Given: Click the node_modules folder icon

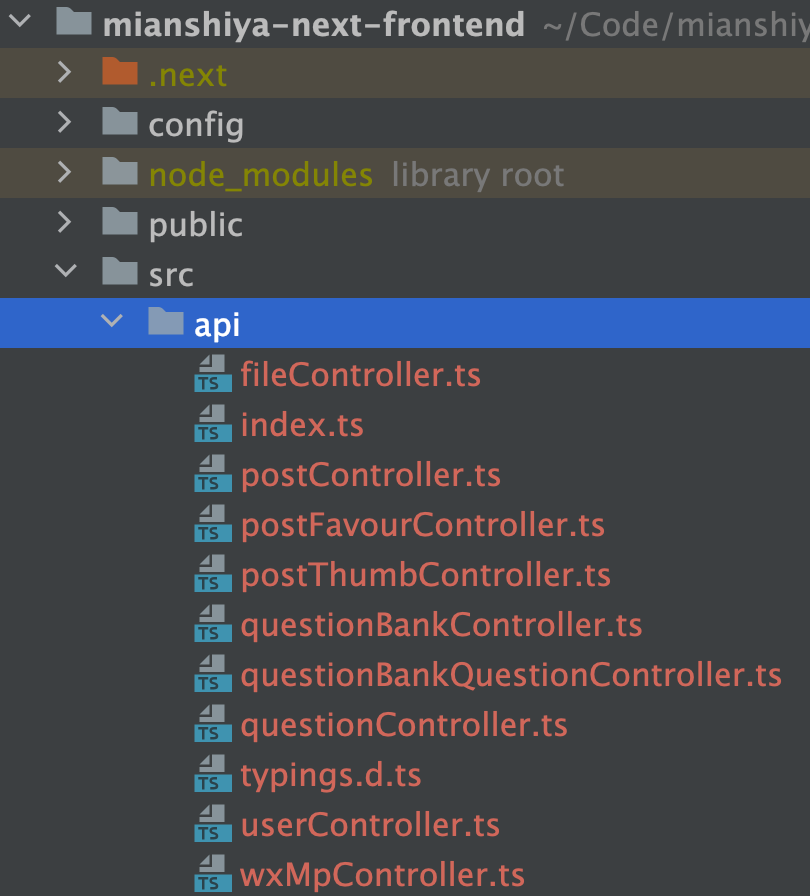Looking at the screenshot, I should tap(120, 171).
